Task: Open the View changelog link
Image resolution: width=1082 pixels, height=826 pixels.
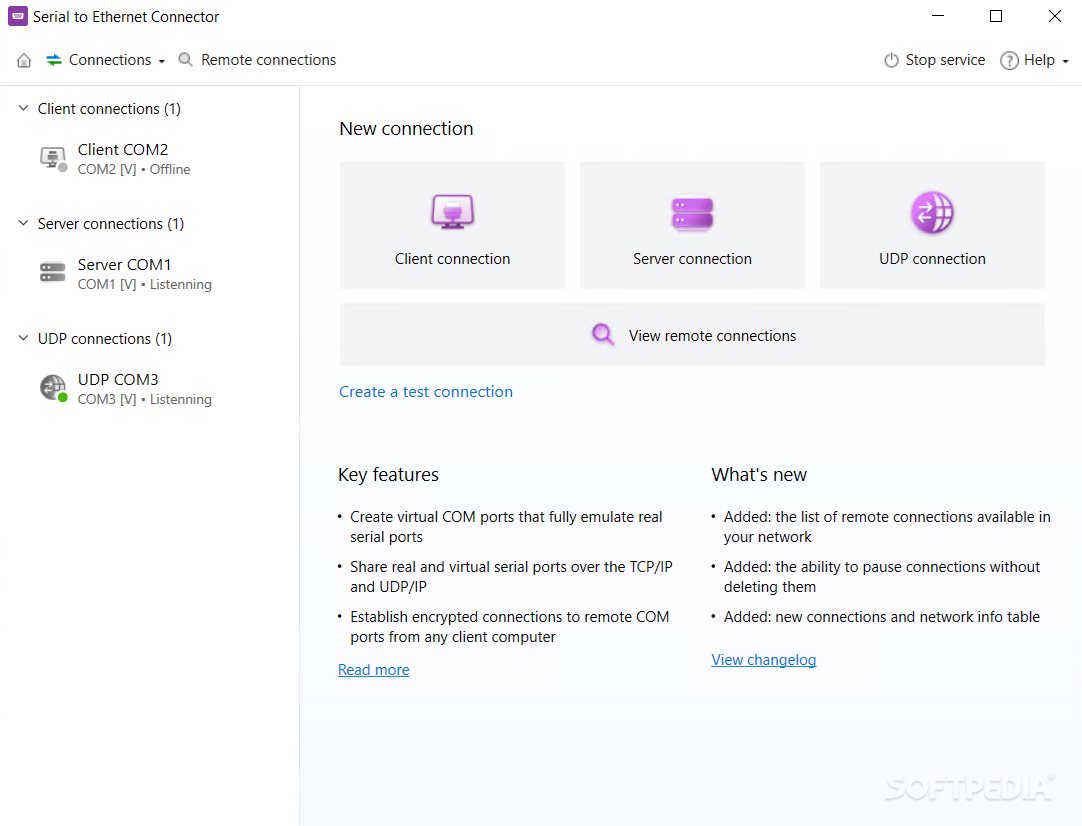Action: click(763, 660)
